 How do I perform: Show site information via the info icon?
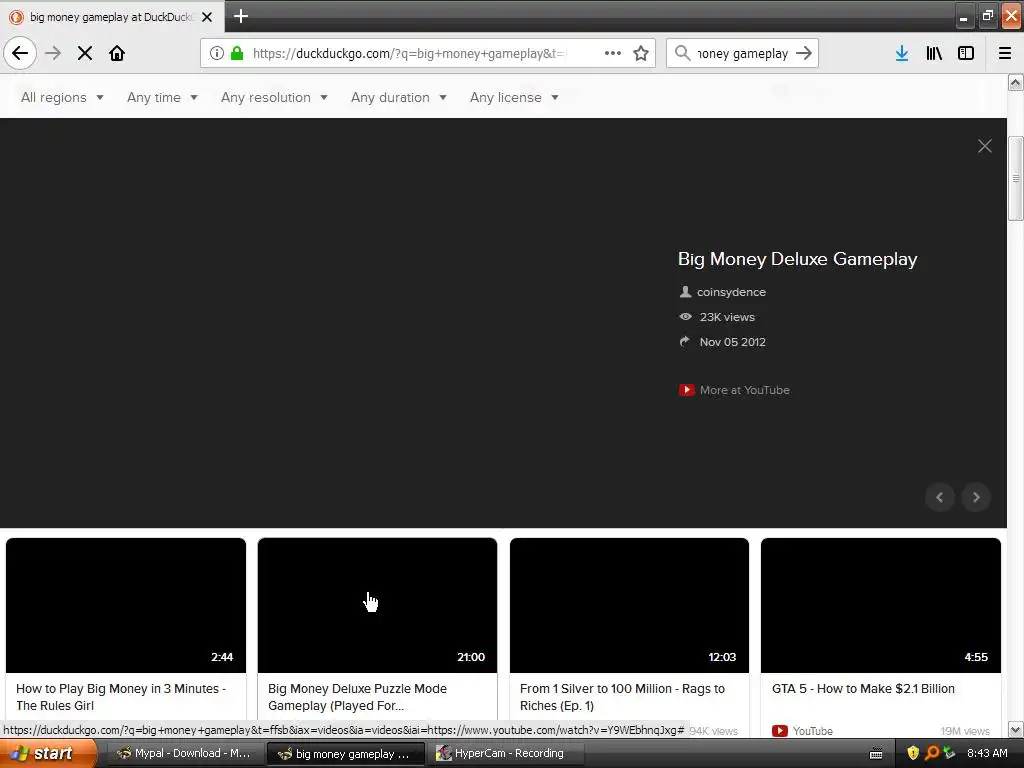(x=217, y=53)
